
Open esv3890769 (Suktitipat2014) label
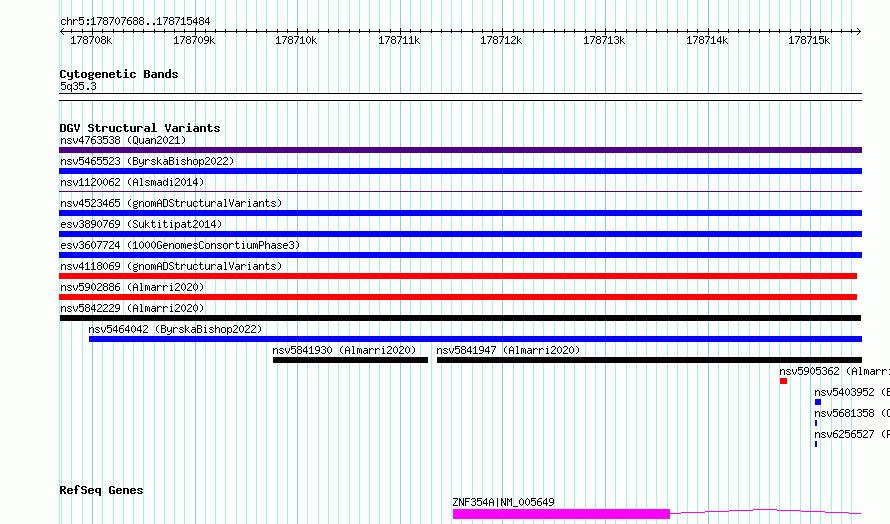tap(141, 224)
